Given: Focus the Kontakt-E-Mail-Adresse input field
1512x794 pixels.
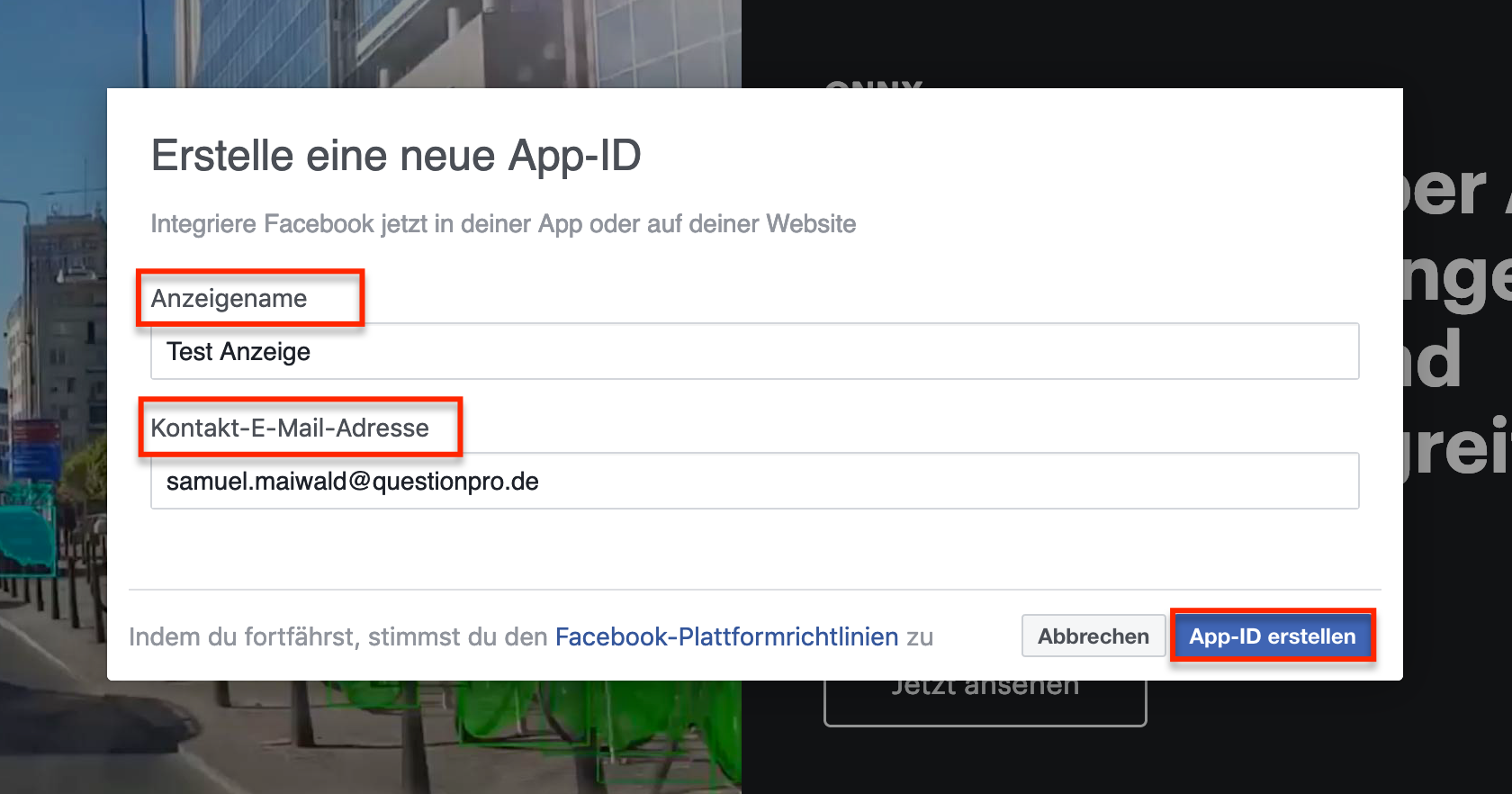Looking at the screenshot, I should [x=754, y=481].
